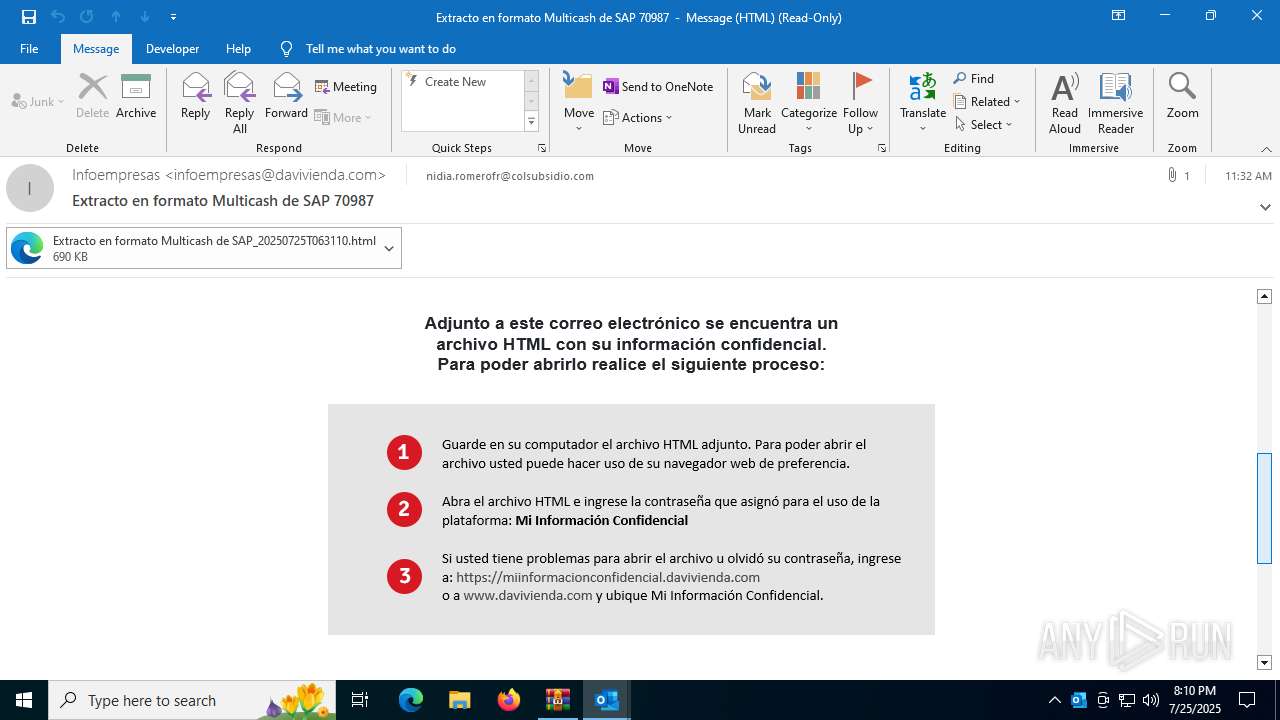
Task: Click the message scrollbar thumb
Action: [1264, 509]
